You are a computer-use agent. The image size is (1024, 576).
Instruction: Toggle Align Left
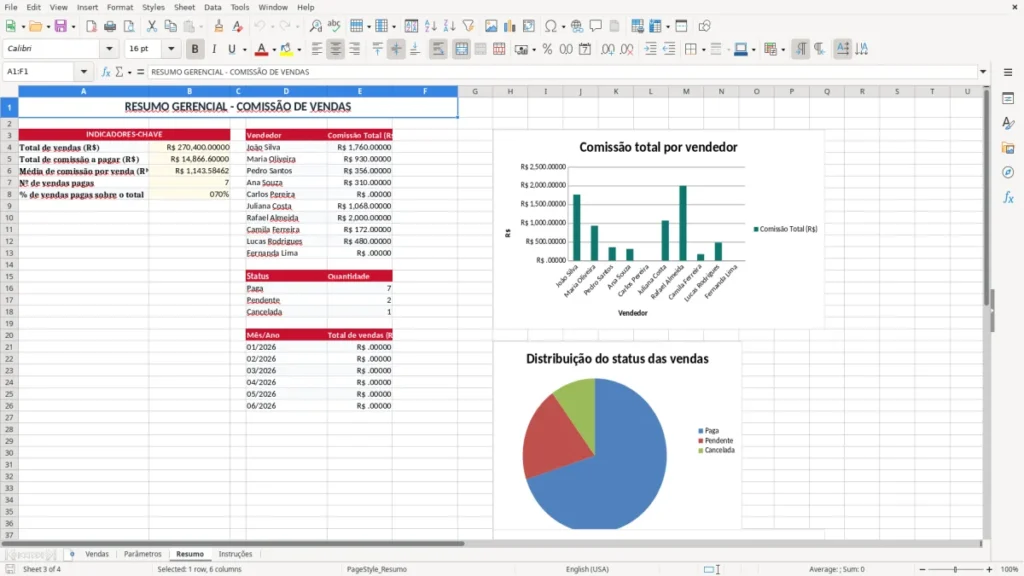click(x=317, y=49)
